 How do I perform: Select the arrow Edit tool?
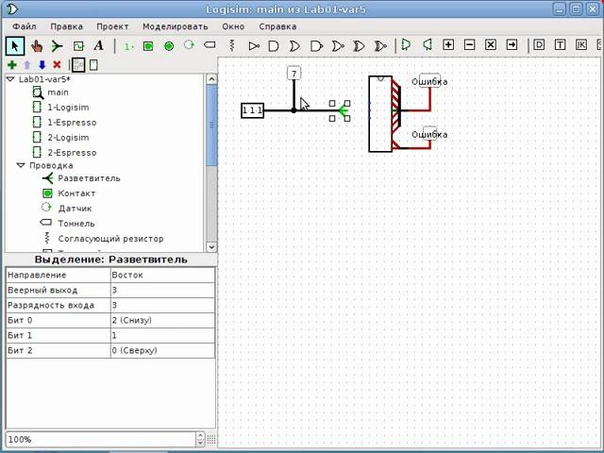pyautogui.click(x=15, y=46)
